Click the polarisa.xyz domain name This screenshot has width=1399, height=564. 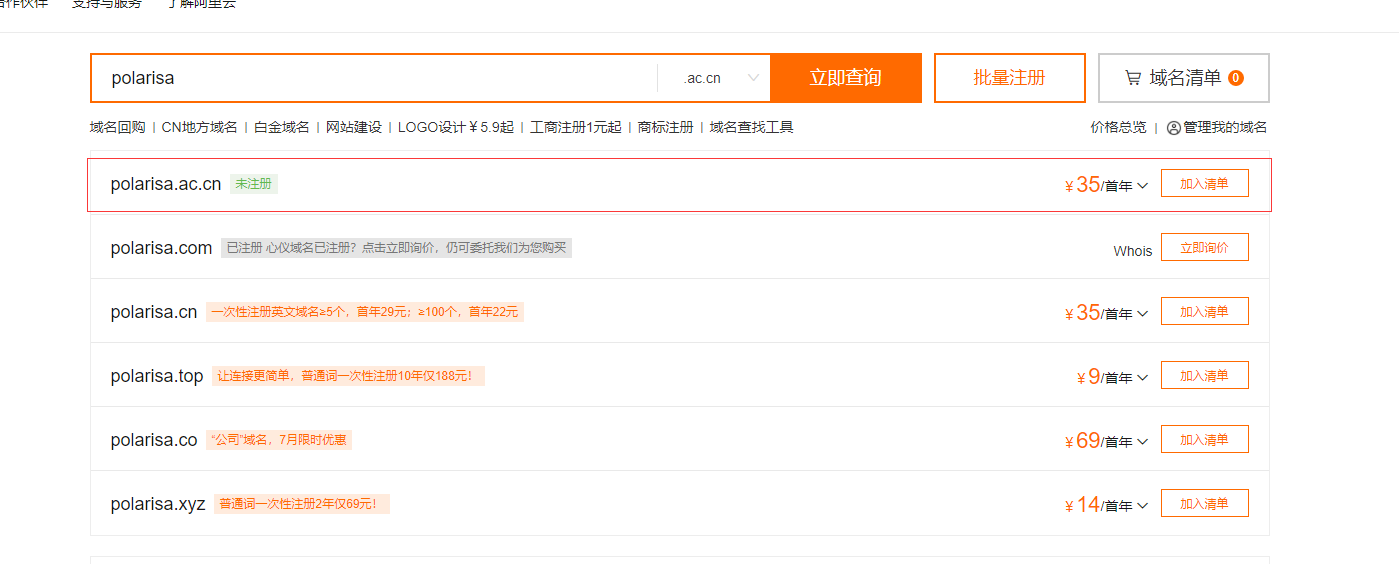[158, 504]
